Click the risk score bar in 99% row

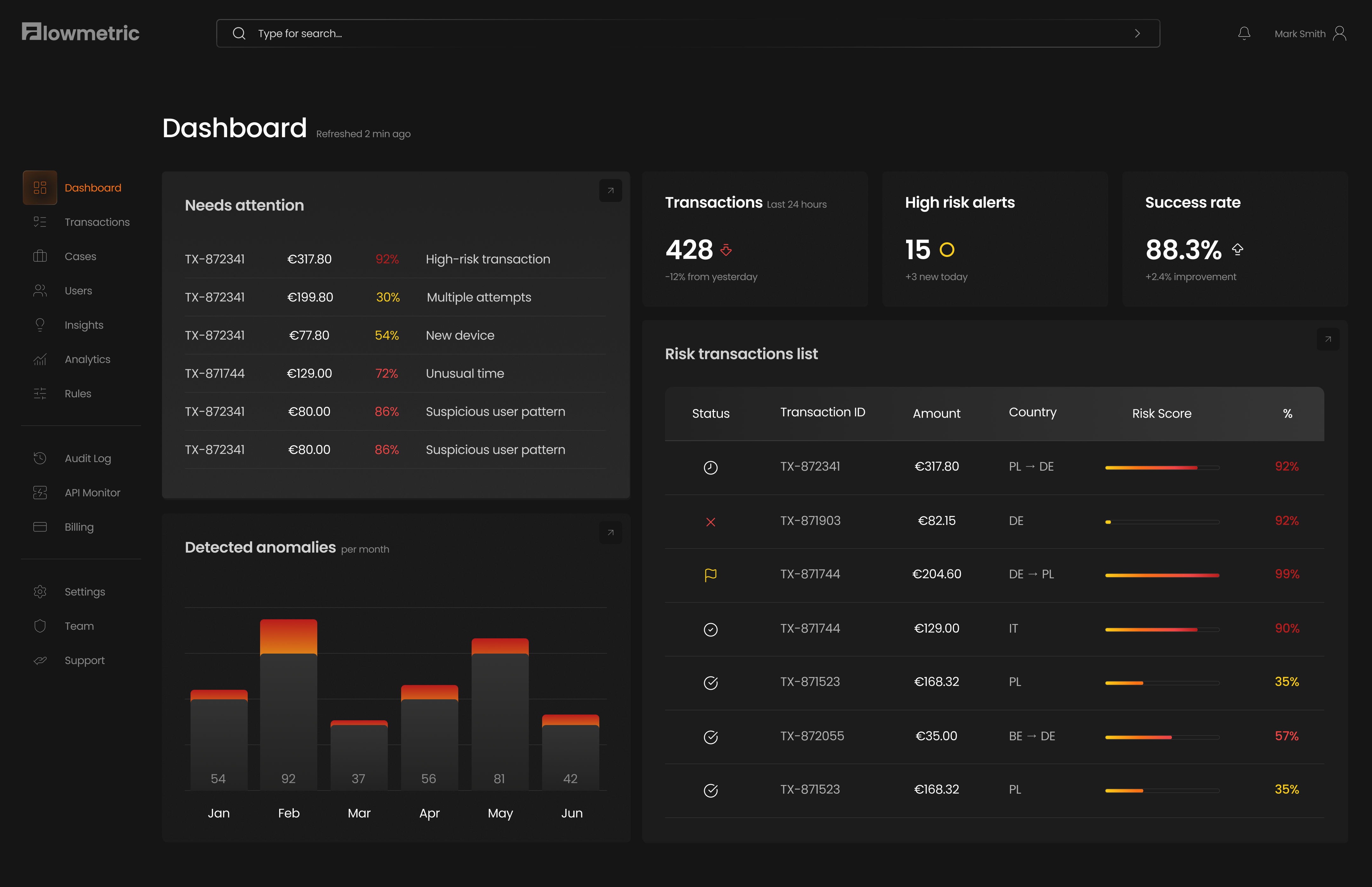[x=1162, y=575]
